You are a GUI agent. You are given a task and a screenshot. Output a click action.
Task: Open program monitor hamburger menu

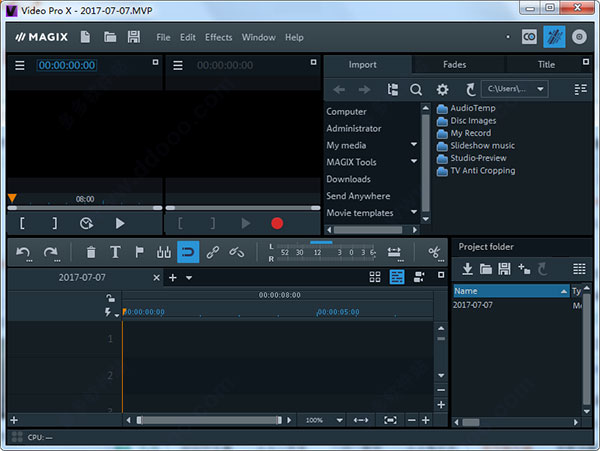[x=178, y=65]
